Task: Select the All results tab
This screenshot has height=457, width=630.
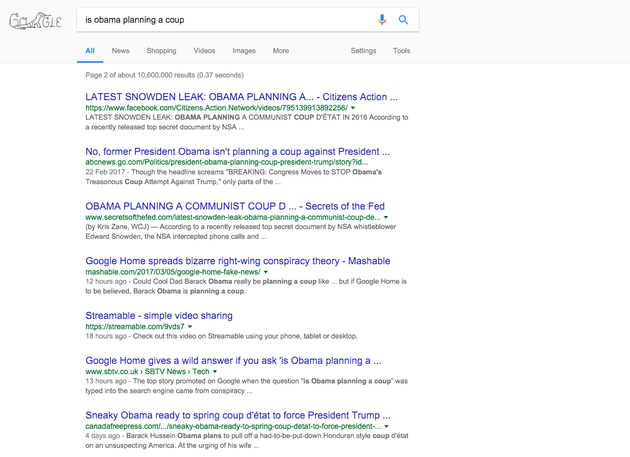Action: [x=90, y=51]
